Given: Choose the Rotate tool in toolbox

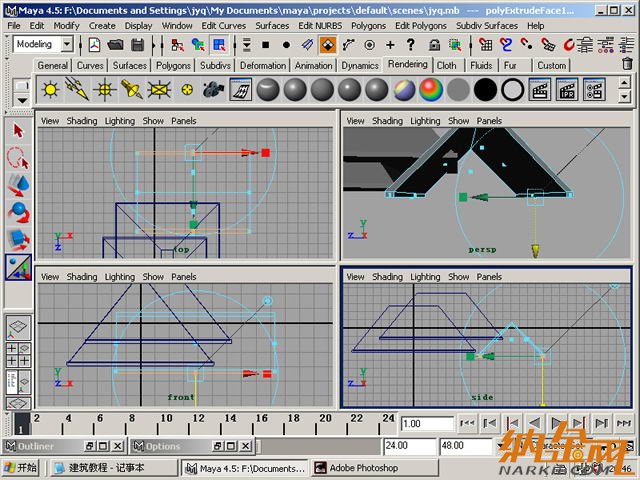Looking at the screenshot, I should (18, 211).
